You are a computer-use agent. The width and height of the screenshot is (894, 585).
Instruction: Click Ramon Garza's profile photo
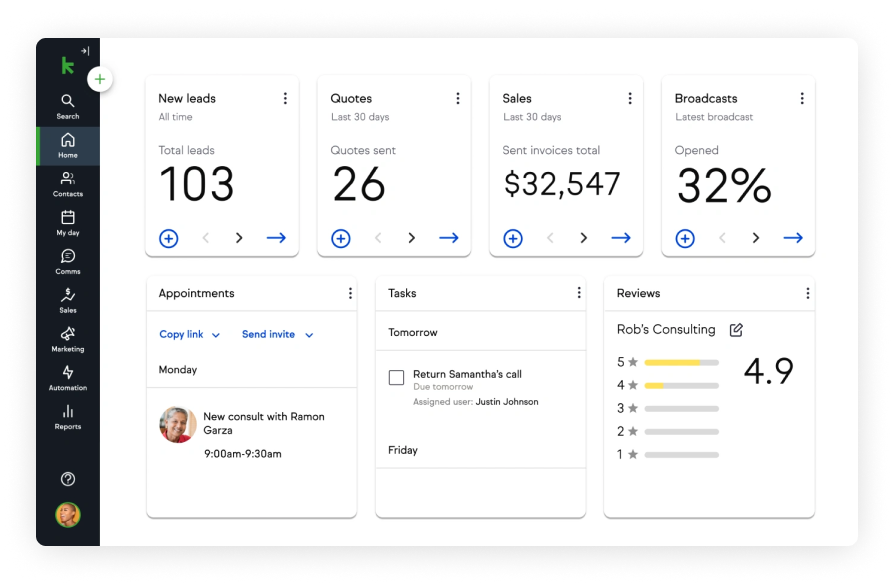(x=177, y=425)
